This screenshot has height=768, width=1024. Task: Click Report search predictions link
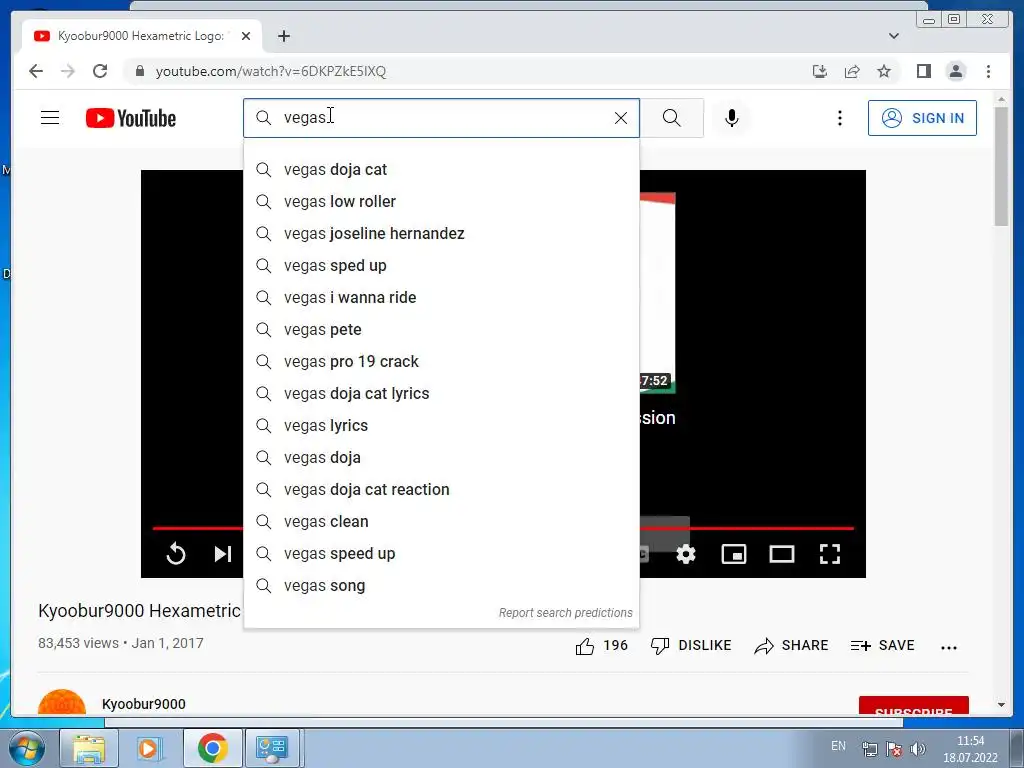click(566, 613)
